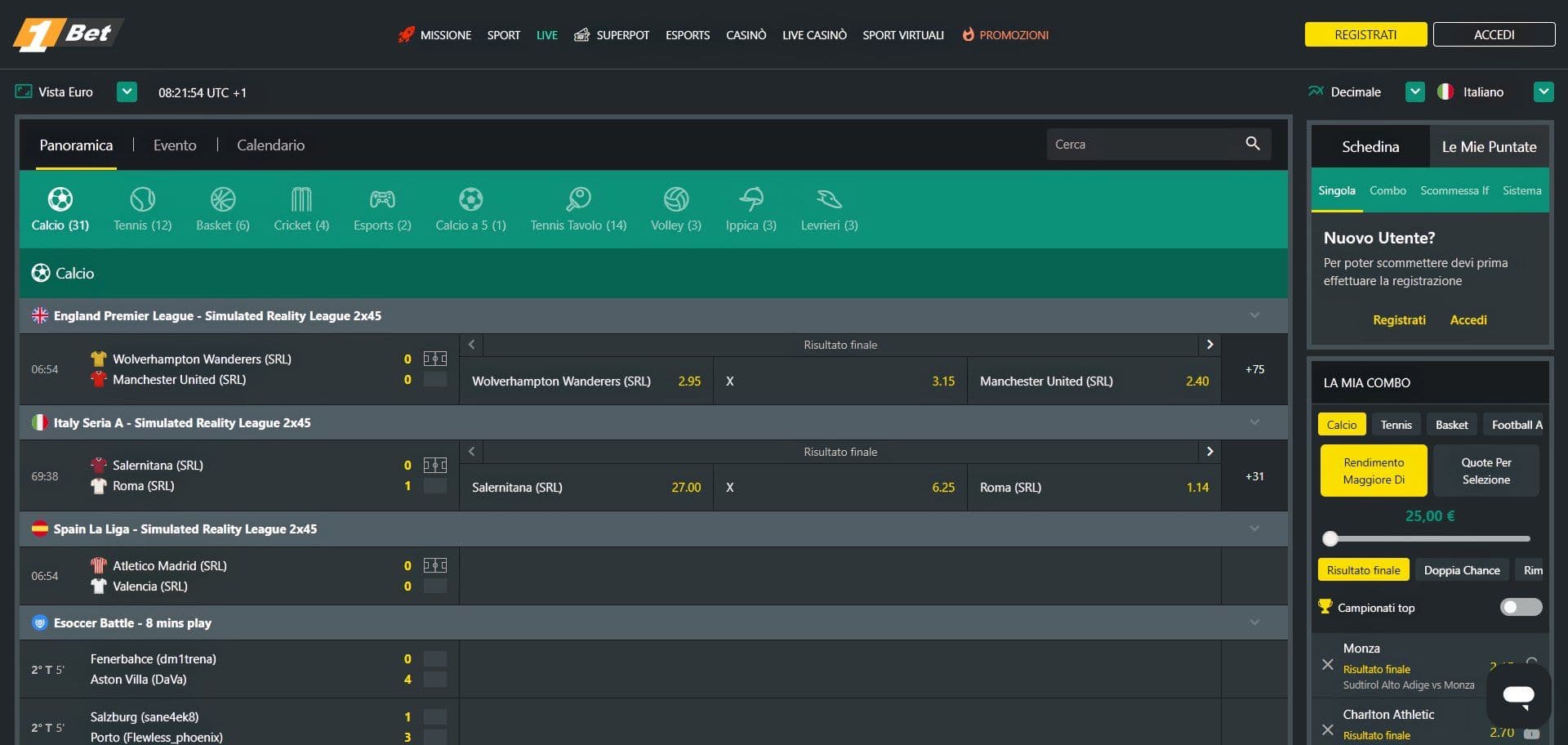This screenshot has height=745, width=1568.
Task: Remove Monza from the bet slip
Action: 1327,665
